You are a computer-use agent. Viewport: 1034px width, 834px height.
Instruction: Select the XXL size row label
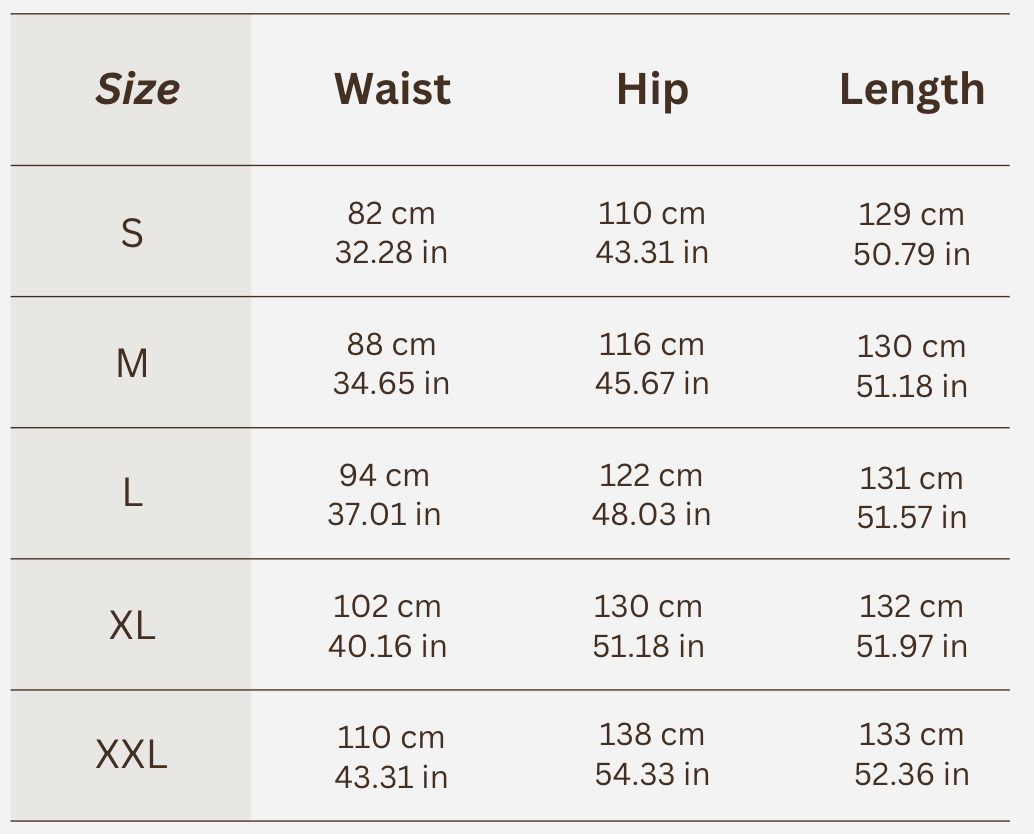click(132, 755)
